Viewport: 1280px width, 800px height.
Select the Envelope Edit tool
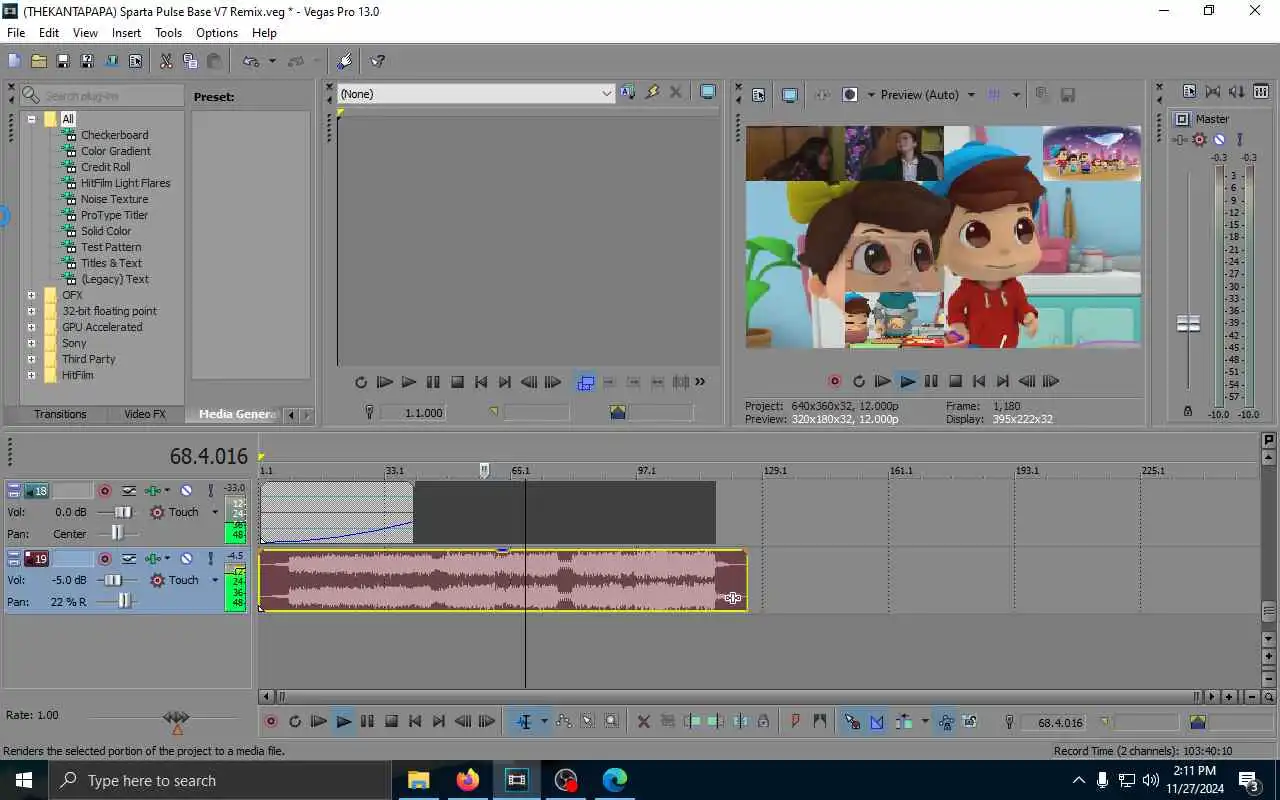(x=563, y=721)
